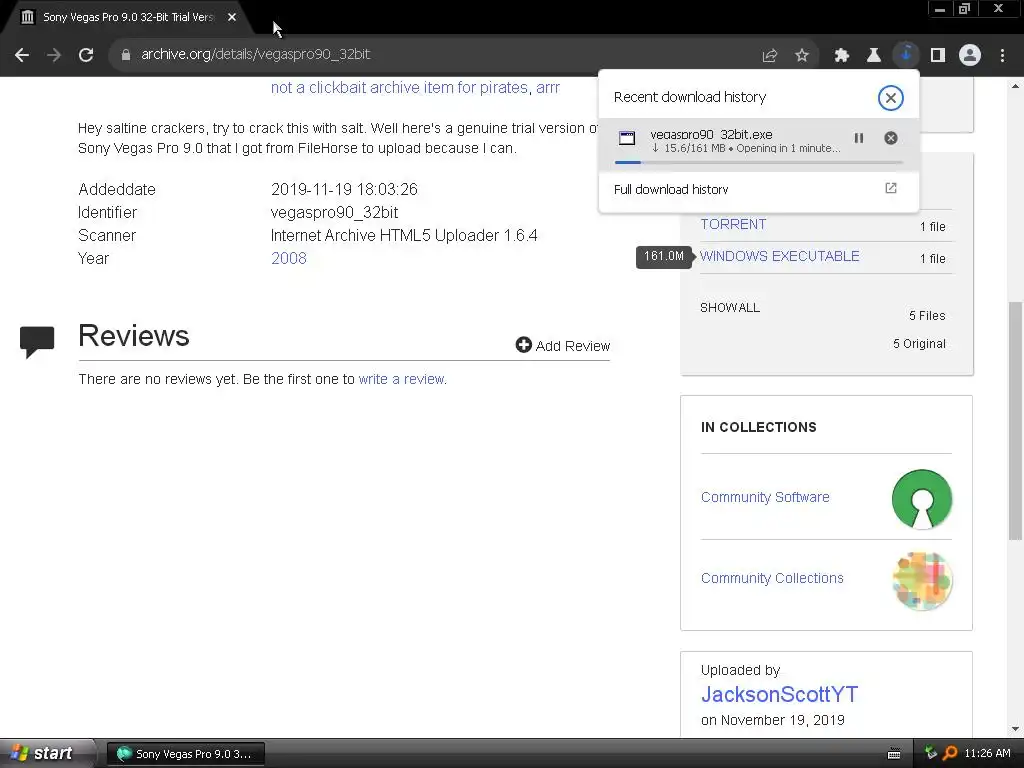Close the Recent download history popup
This screenshot has height=768, width=1024.
[890, 98]
